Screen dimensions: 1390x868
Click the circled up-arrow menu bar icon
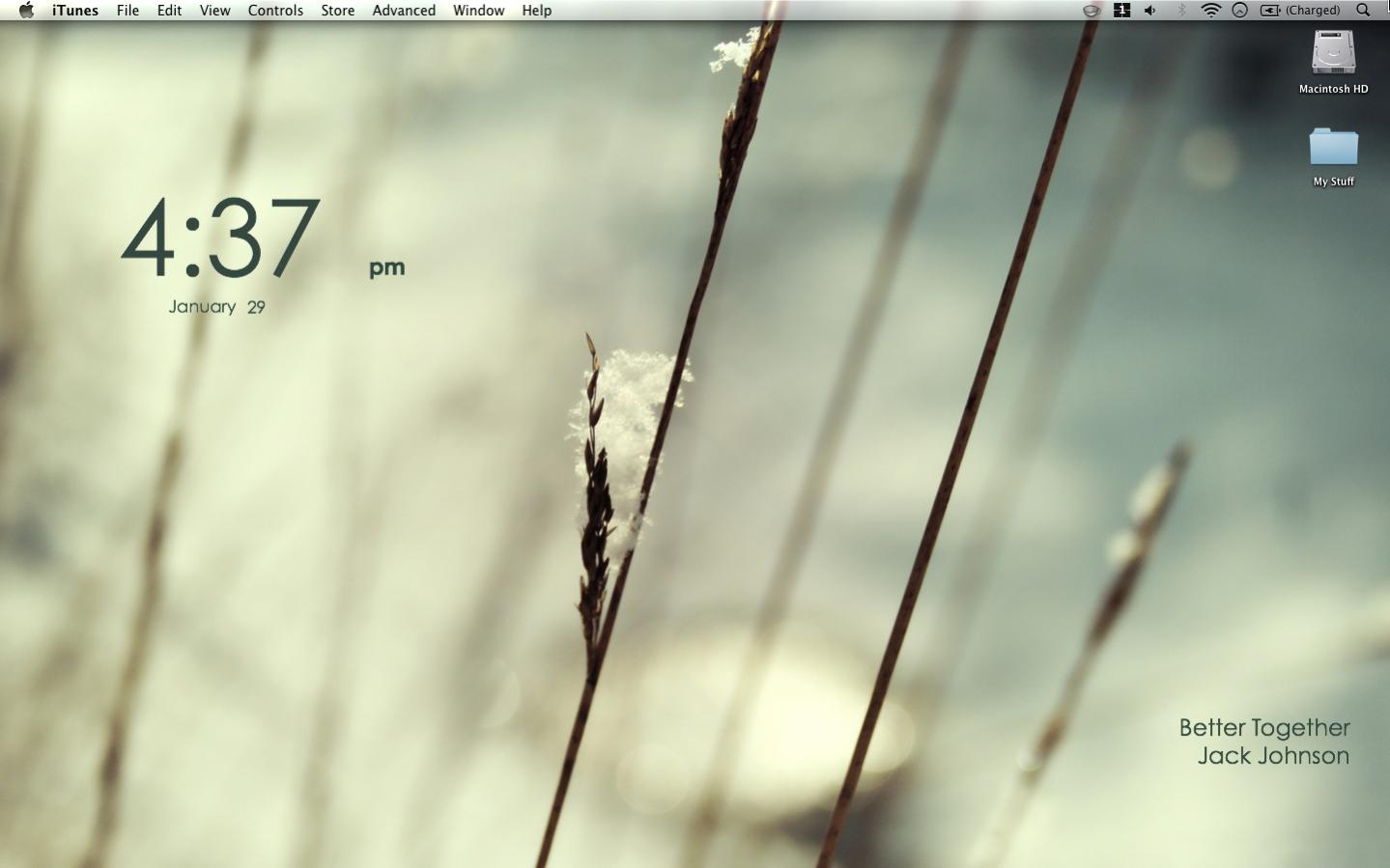pos(1240,11)
